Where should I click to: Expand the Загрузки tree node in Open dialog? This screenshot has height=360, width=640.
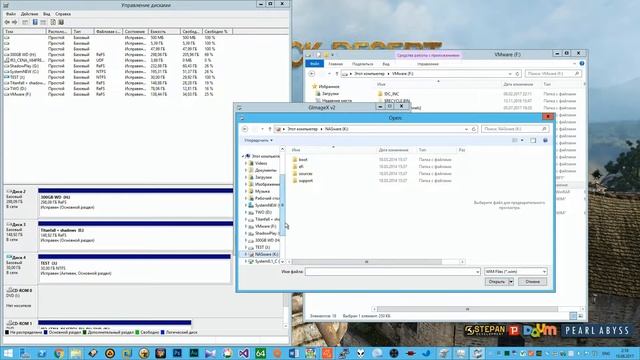[x=246, y=177]
